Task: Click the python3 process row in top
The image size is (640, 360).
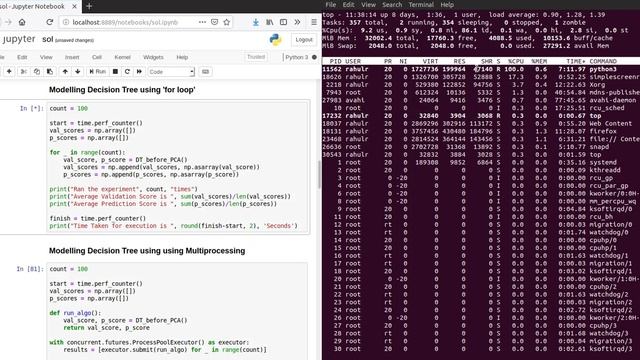Action: click(x=481, y=69)
